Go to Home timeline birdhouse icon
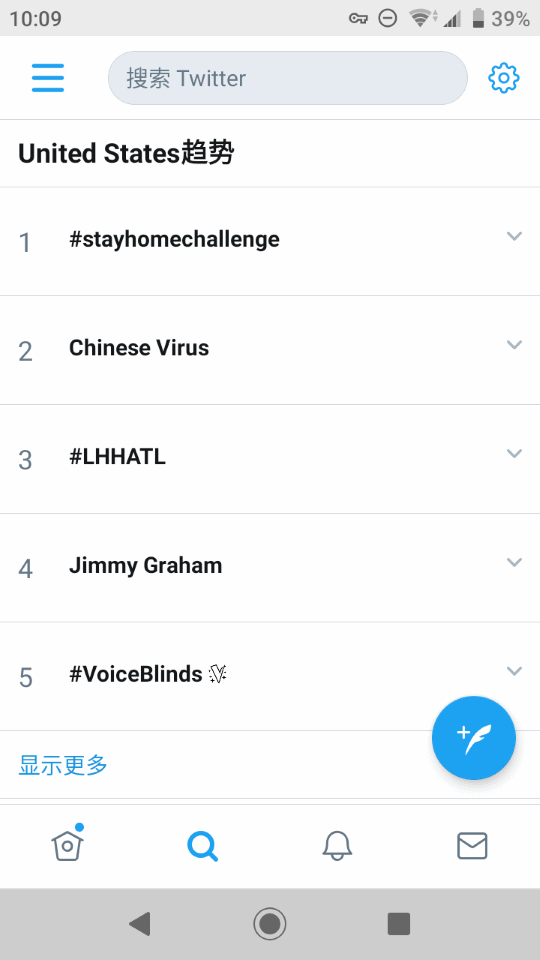Viewport: 540px width, 960px height. point(67,844)
